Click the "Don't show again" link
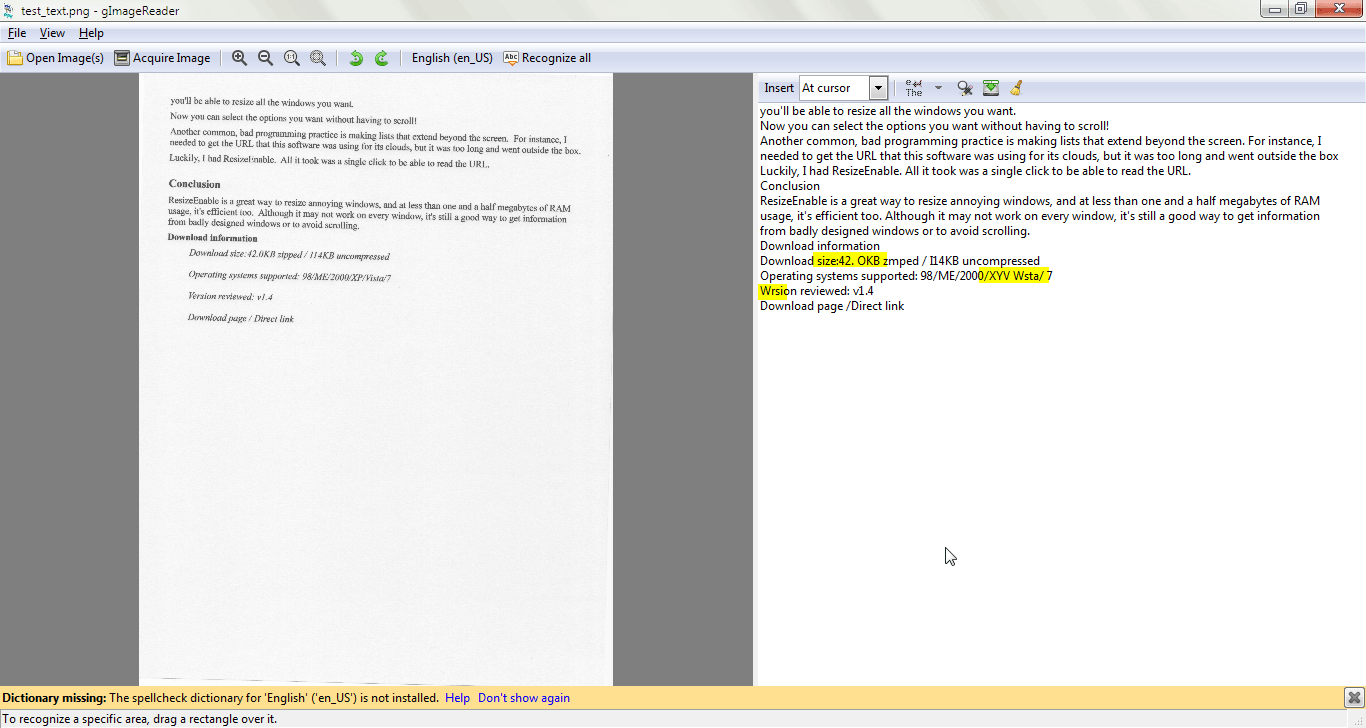The height and width of the screenshot is (728, 1366). [x=523, y=698]
